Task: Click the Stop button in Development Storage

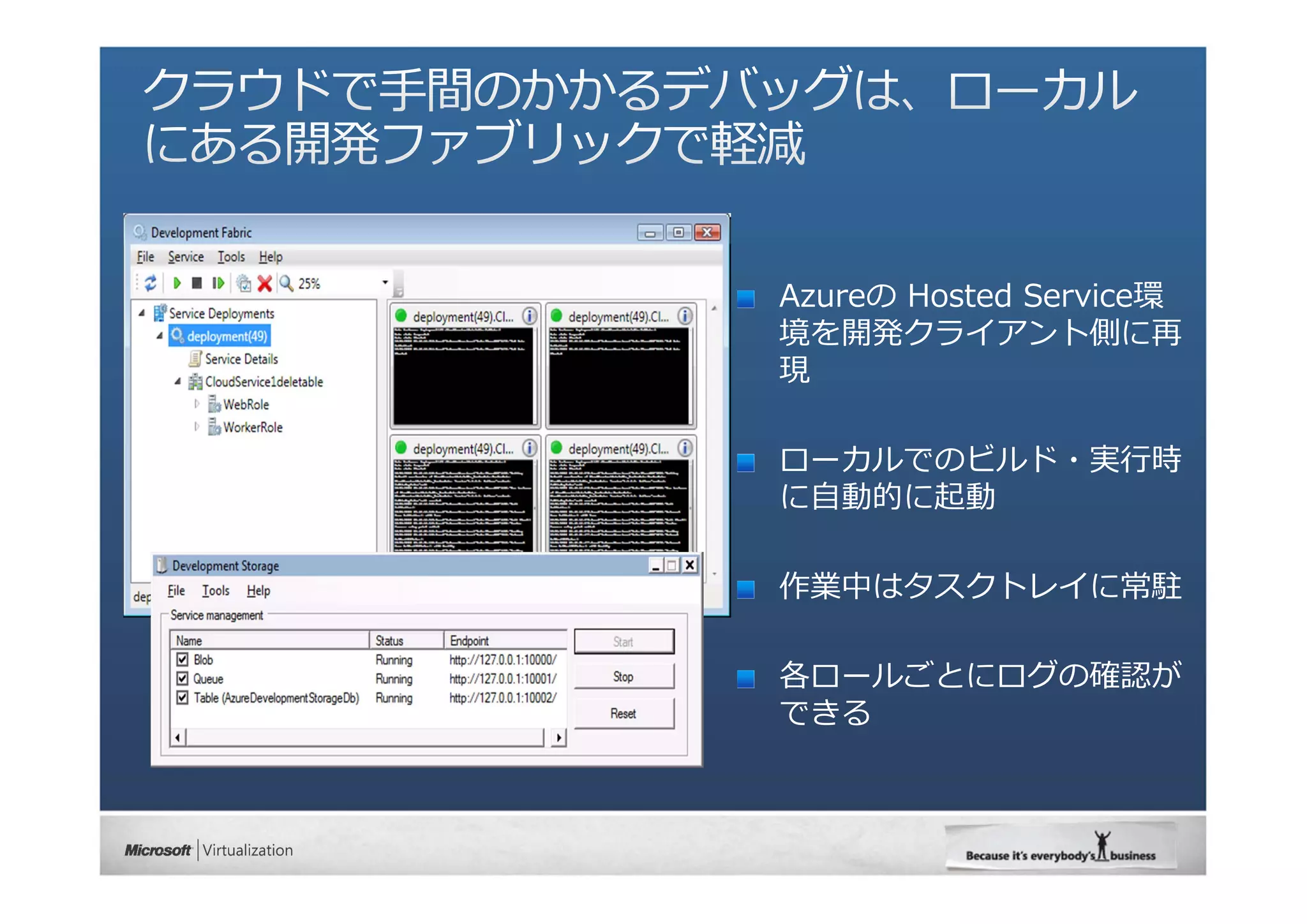Action: (x=624, y=676)
